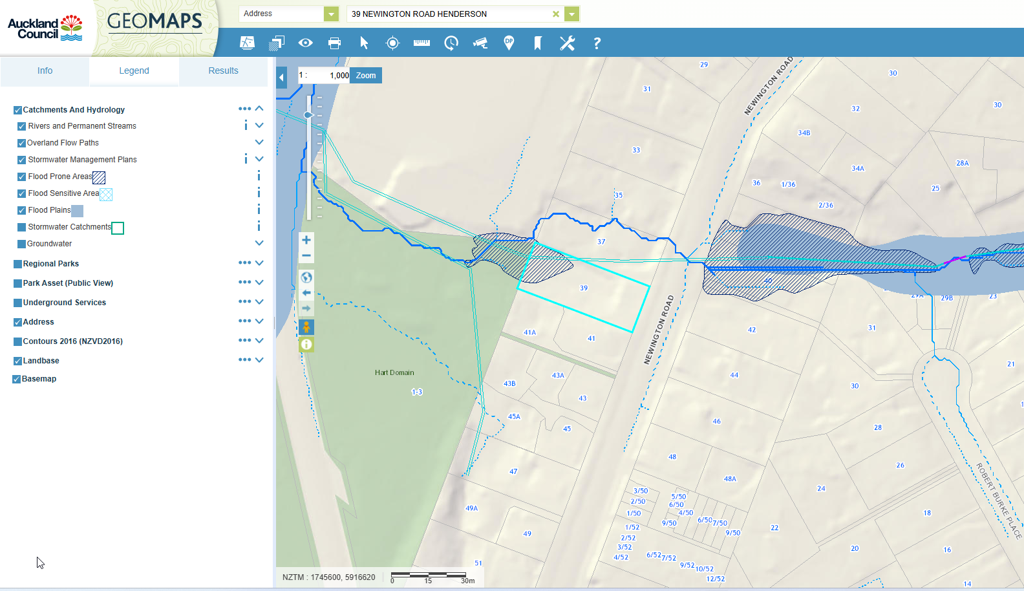Click the Zoom scale button
This screenshot has height=591, width=1024.
click(366, 76)
